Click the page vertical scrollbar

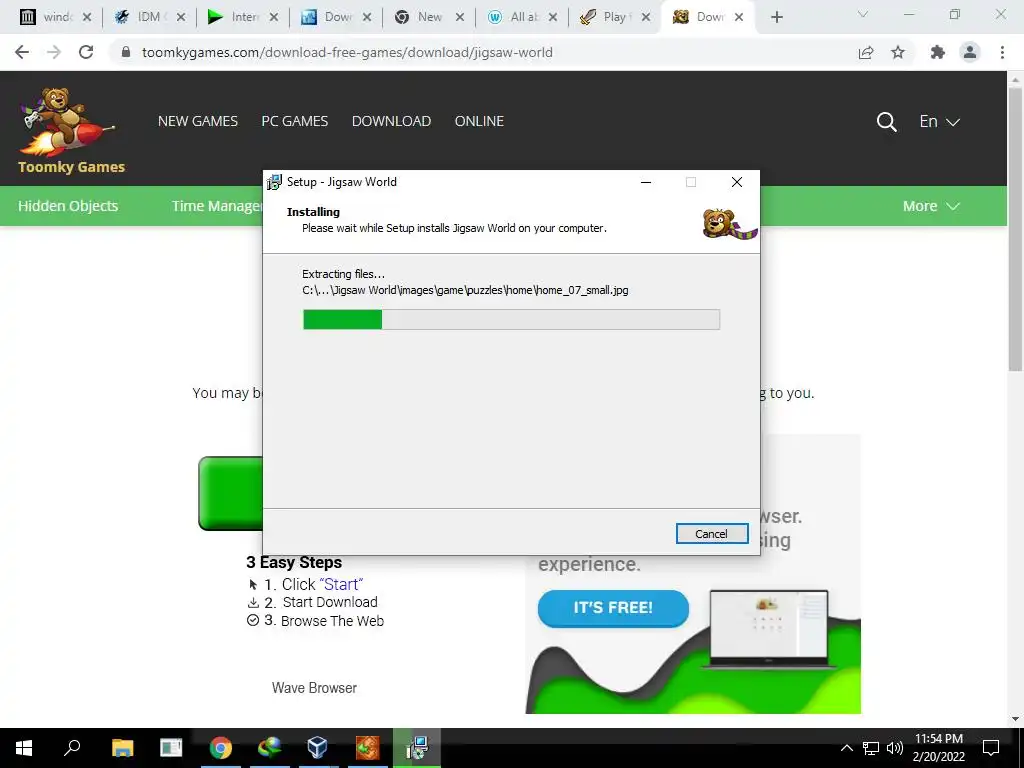[1015, 229]
